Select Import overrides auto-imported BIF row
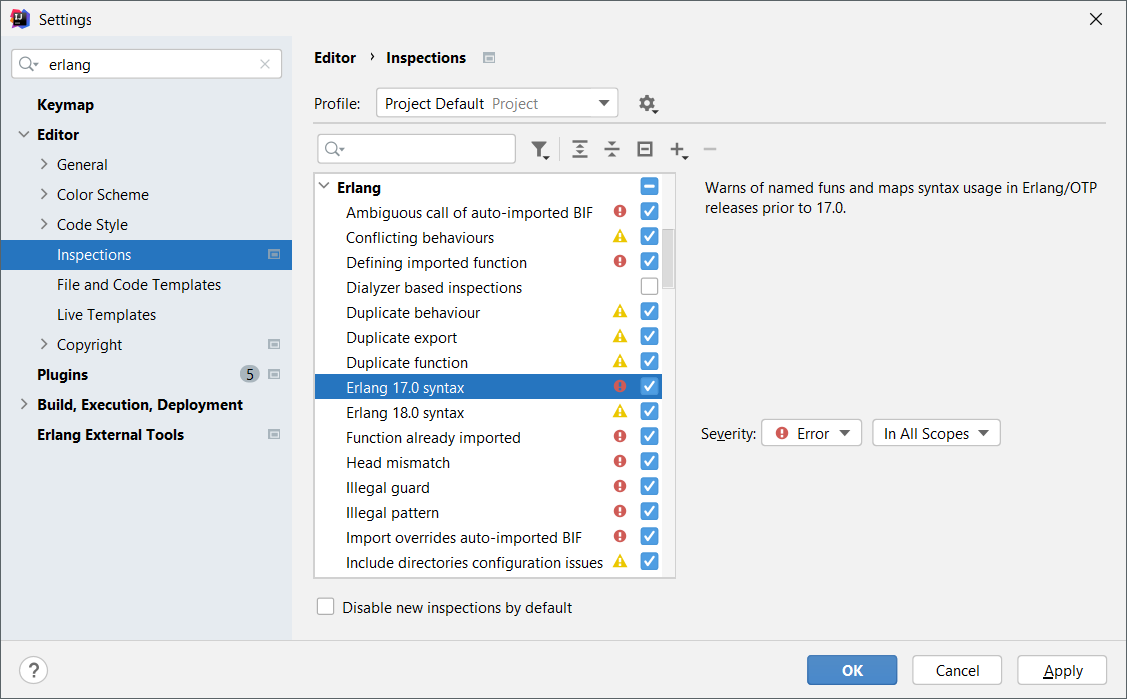This screenshot has width=1127, height=699. (x=488, y=537)
